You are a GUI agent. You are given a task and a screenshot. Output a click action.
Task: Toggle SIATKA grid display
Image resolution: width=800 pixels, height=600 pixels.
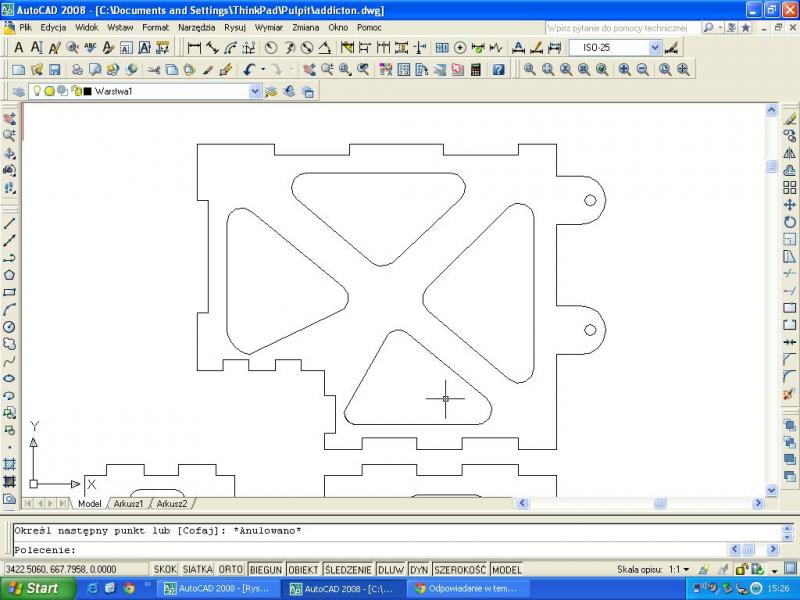point(197,569)
